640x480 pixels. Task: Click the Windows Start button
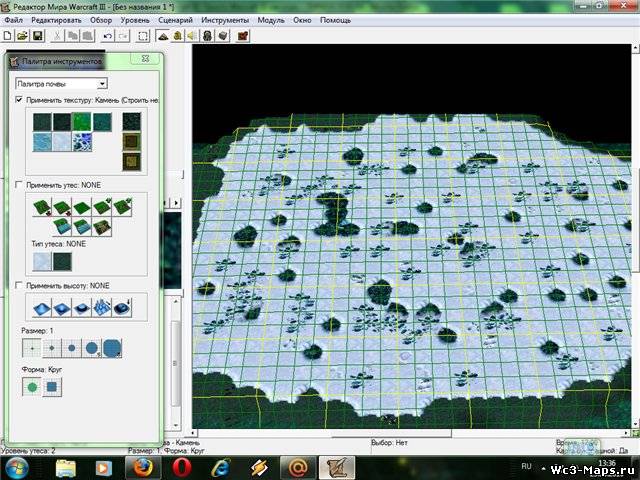coord(17,466)
